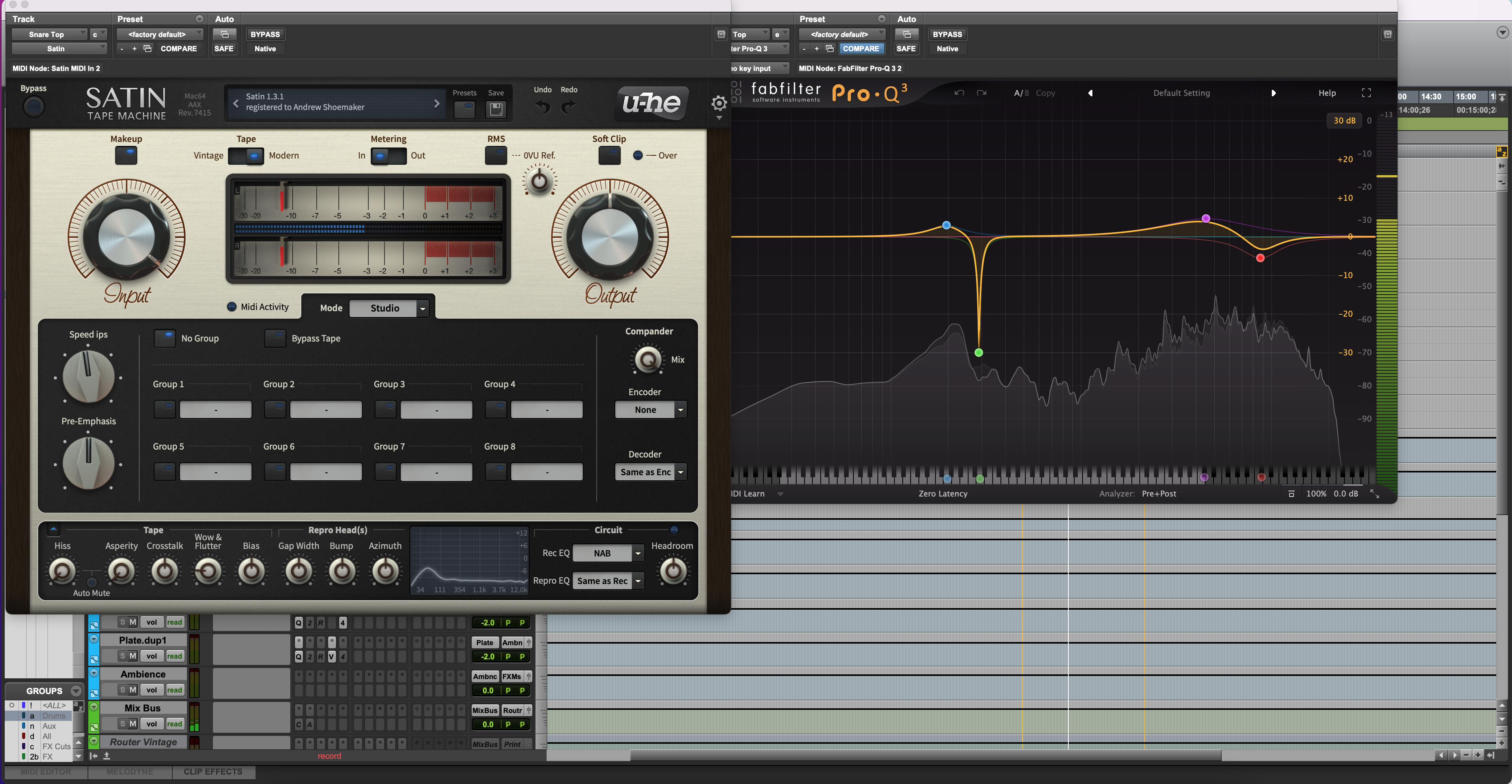Click the Pro-Q 3 plugin target window icon
Image resolution: width=1512 pixels, height=784 pixels.
(1387, 34)
